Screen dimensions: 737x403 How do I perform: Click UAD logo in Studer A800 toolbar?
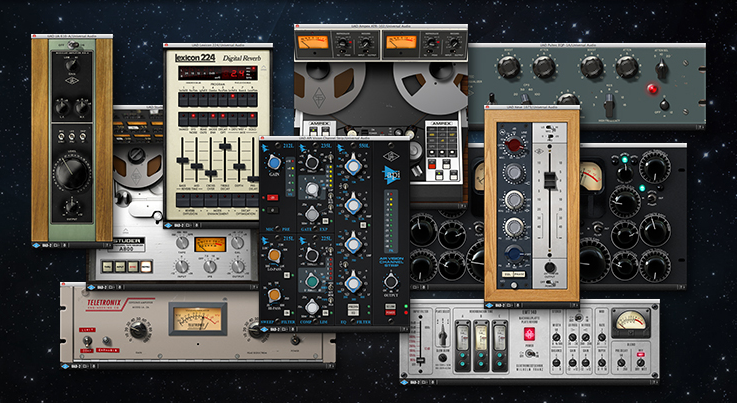(91, 287)
